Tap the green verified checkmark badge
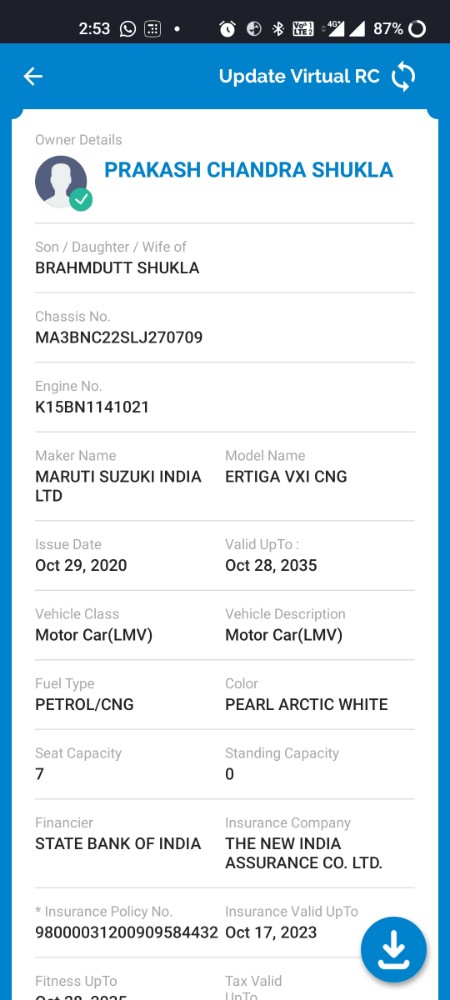450x1000 pixels. click(x=81, y=200)
